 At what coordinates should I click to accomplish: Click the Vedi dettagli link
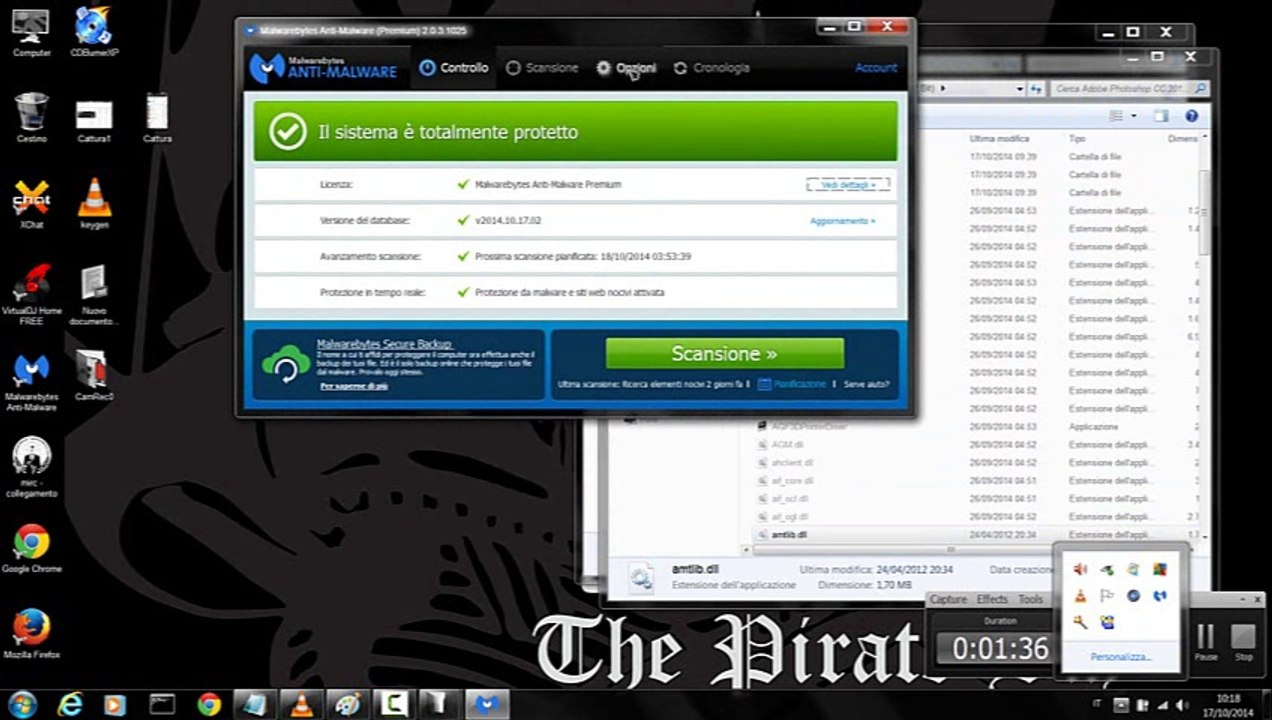848,185
